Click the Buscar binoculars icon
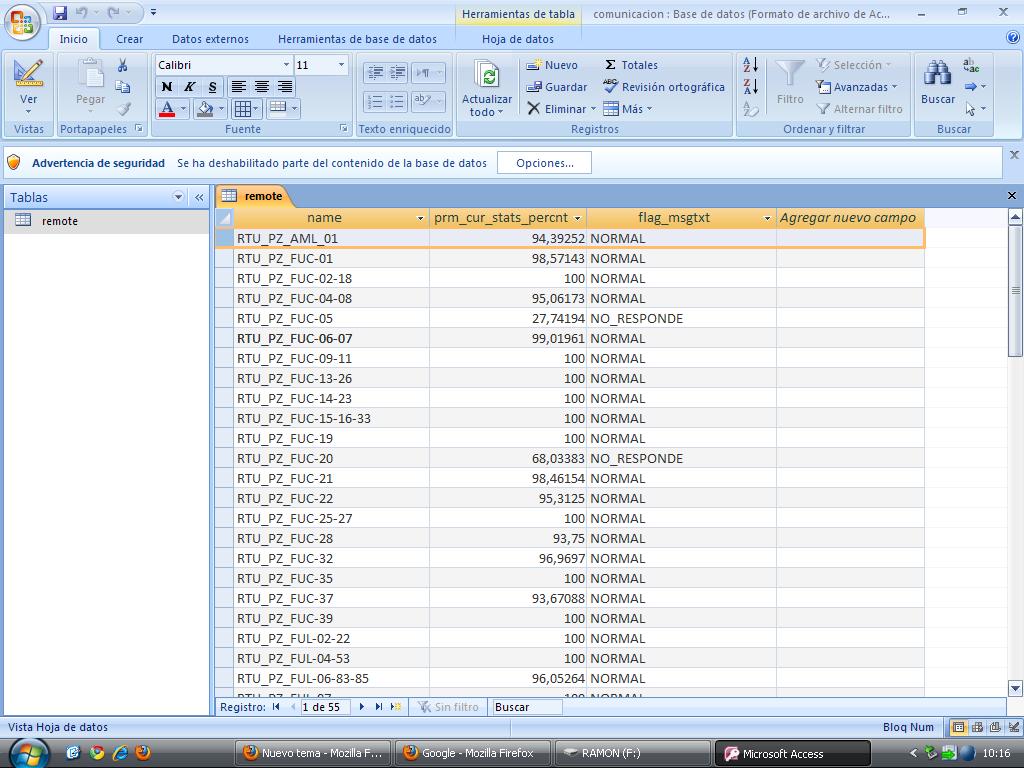Image resolution: width=1024 pixels, height=768 pixels. click(937, 74)
